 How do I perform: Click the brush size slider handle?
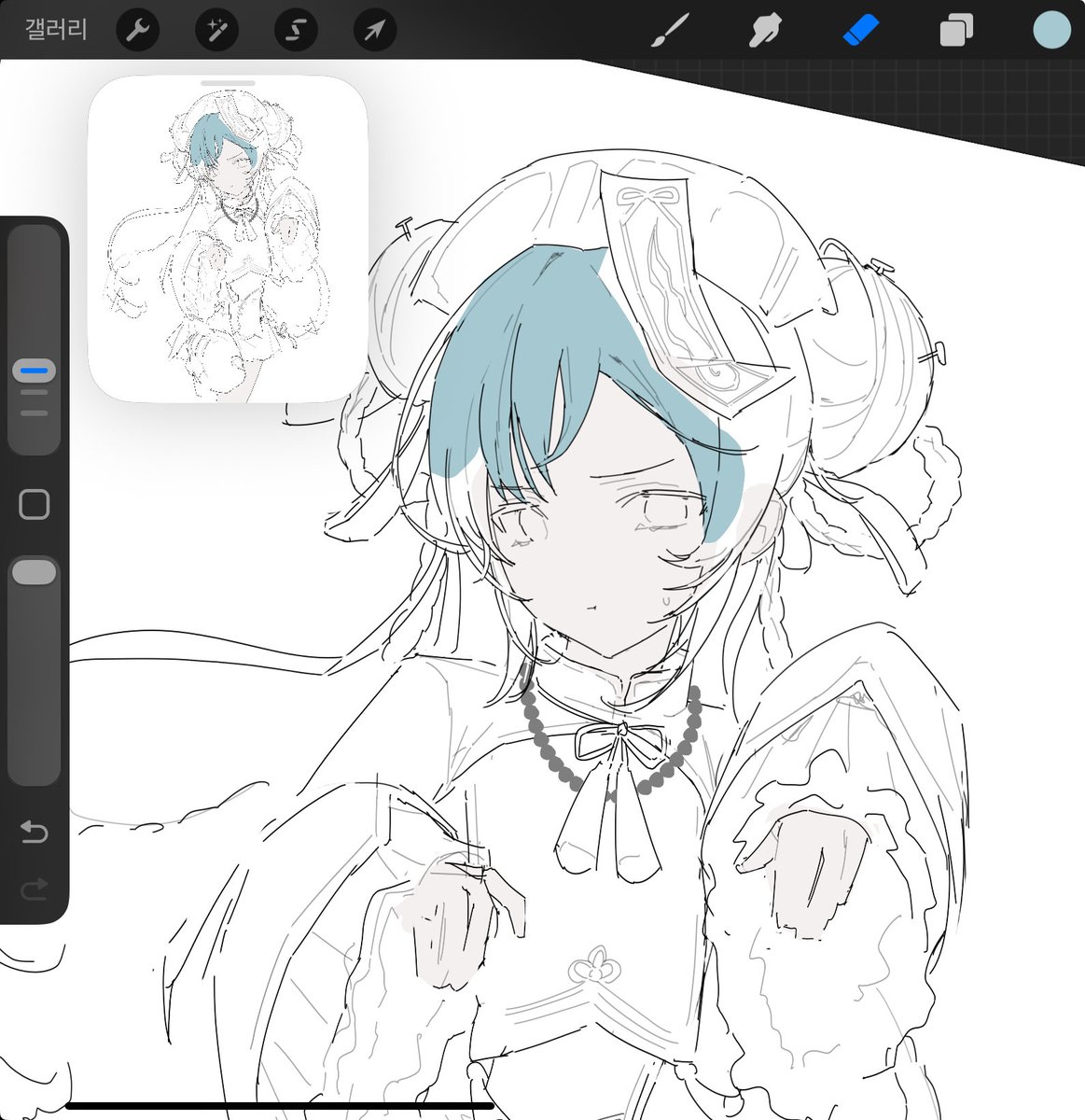(35, 371)
